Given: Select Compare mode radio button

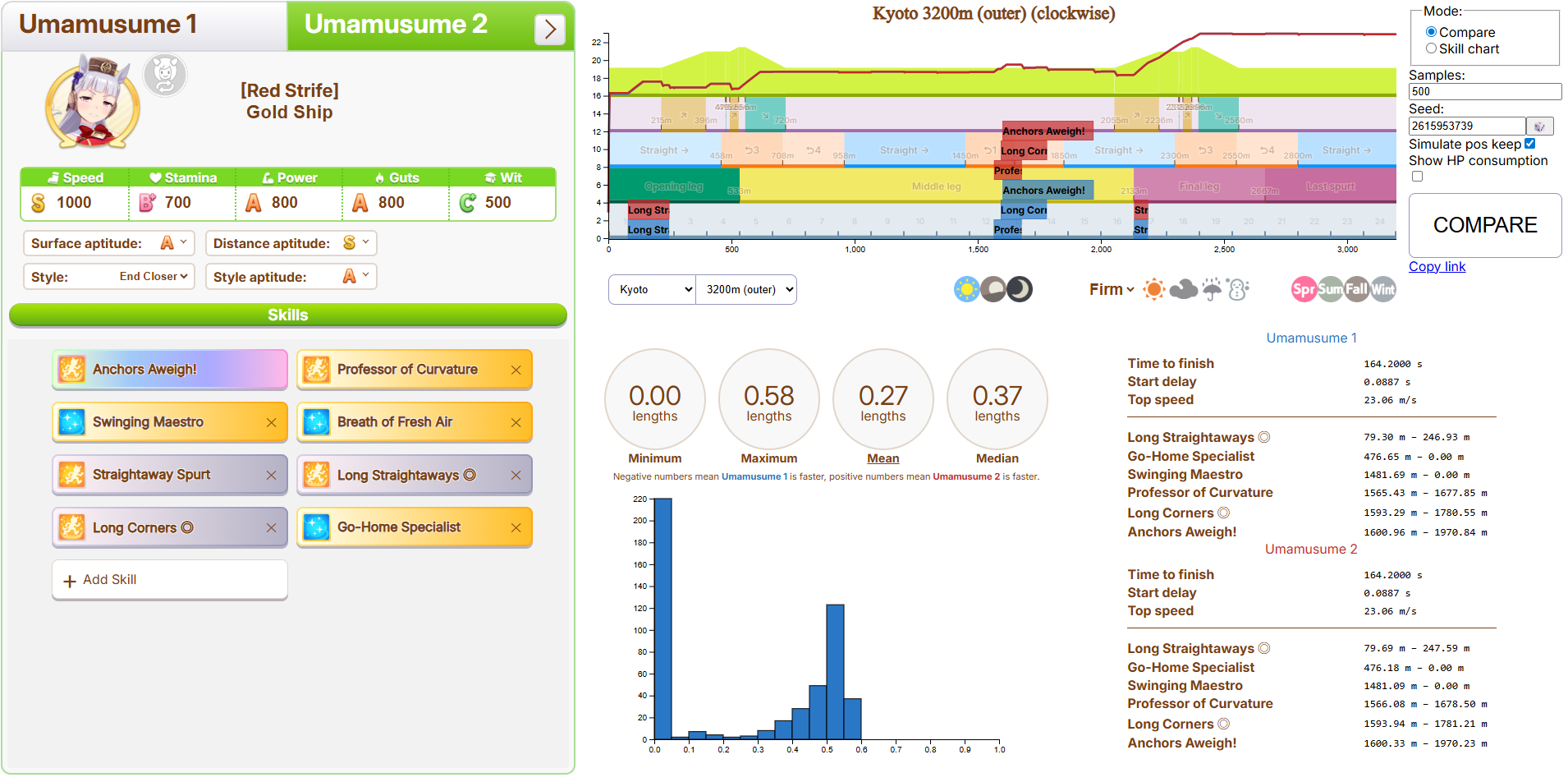Looking at the screenshot, I should point(1431,32).
